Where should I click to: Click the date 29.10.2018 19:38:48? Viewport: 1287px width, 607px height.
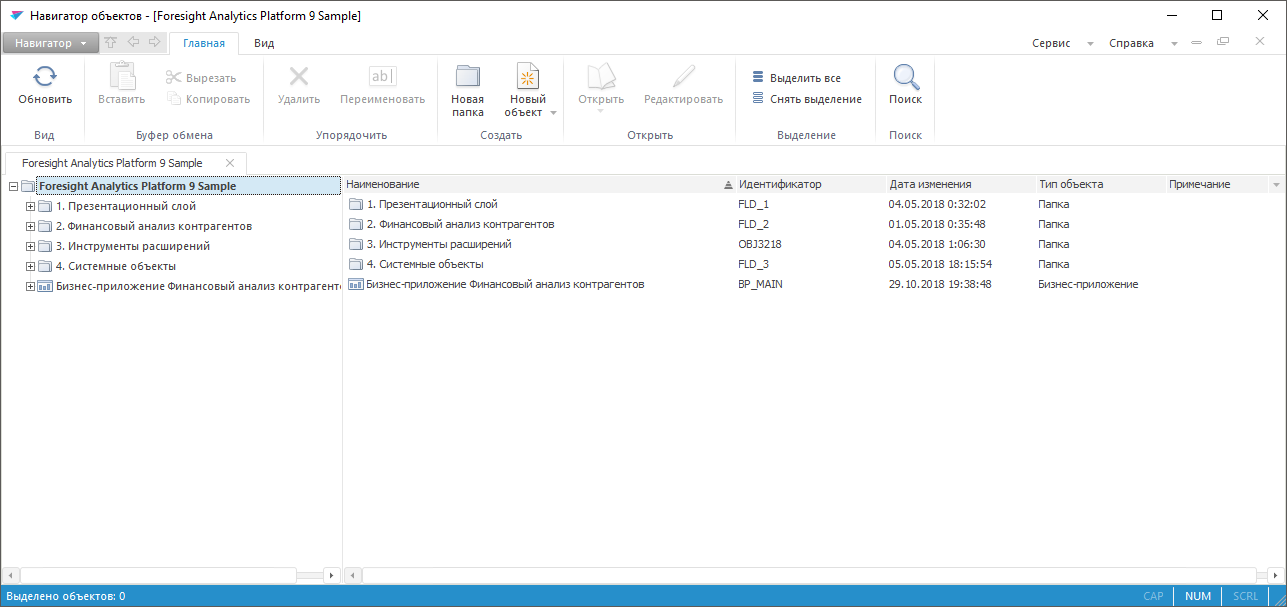pyautogui.click(x=939, y=284)
